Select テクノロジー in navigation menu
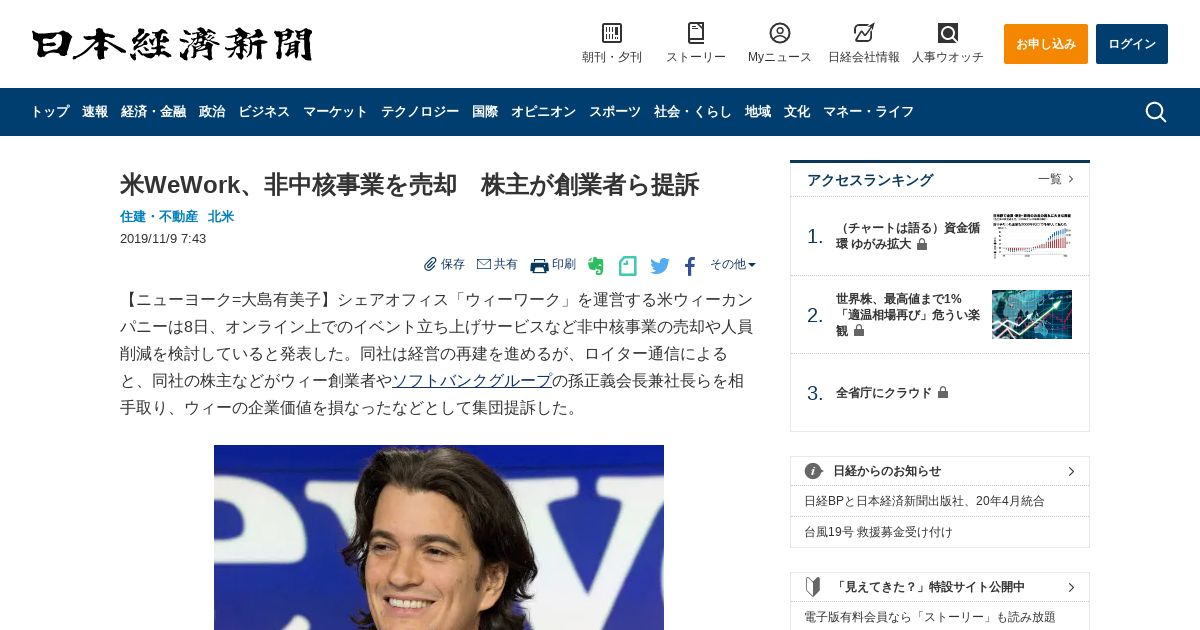 (420, 112)
